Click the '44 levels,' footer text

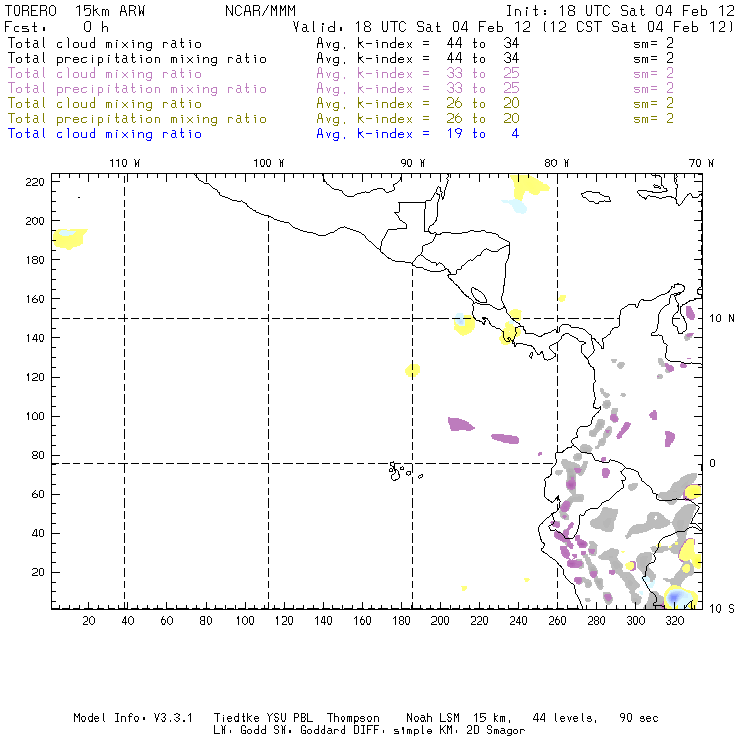(x=565, y=718)
